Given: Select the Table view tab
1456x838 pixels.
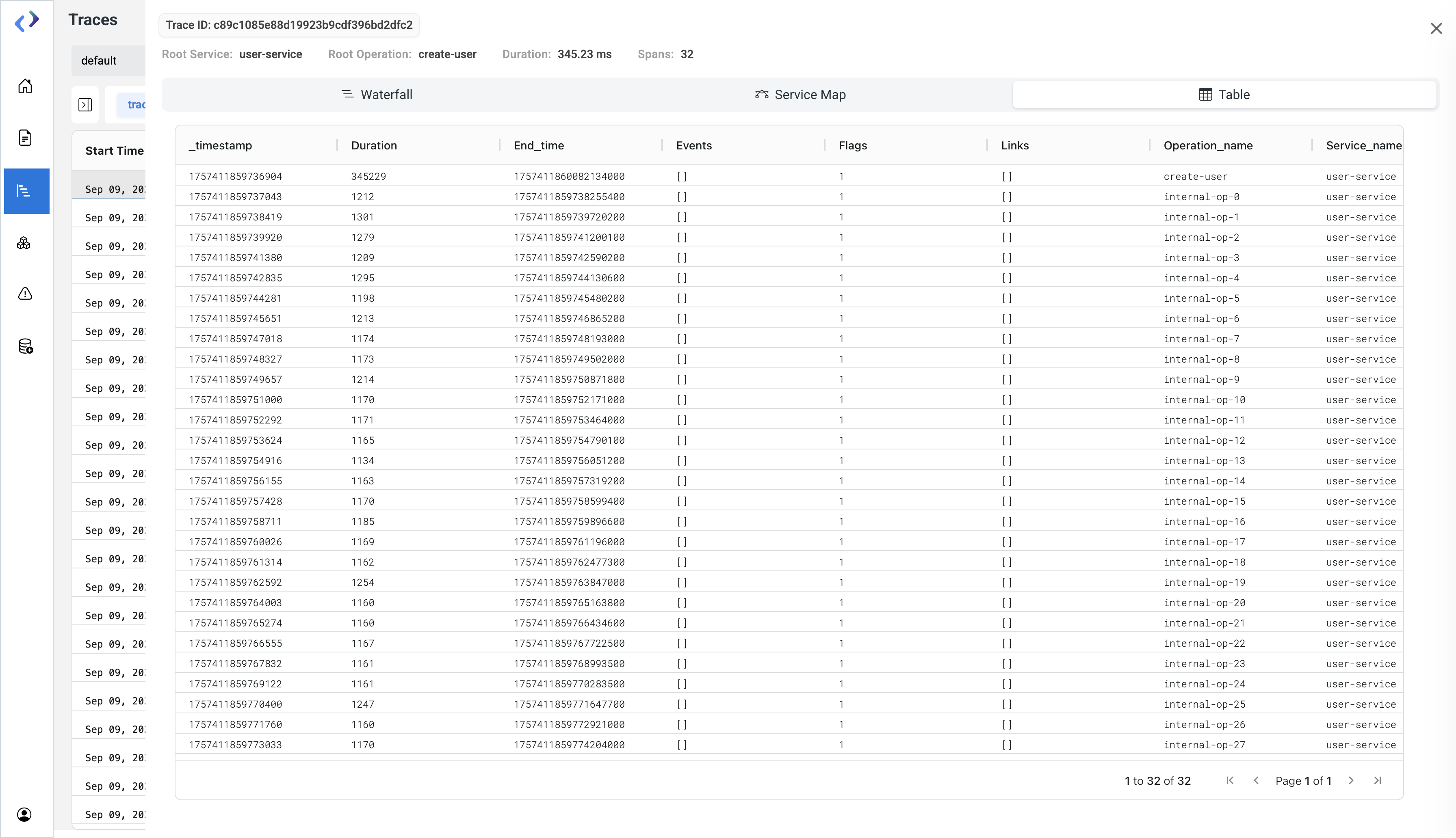Looking at the screenshot, I should pyautogui.click(x=1224, y=94).
